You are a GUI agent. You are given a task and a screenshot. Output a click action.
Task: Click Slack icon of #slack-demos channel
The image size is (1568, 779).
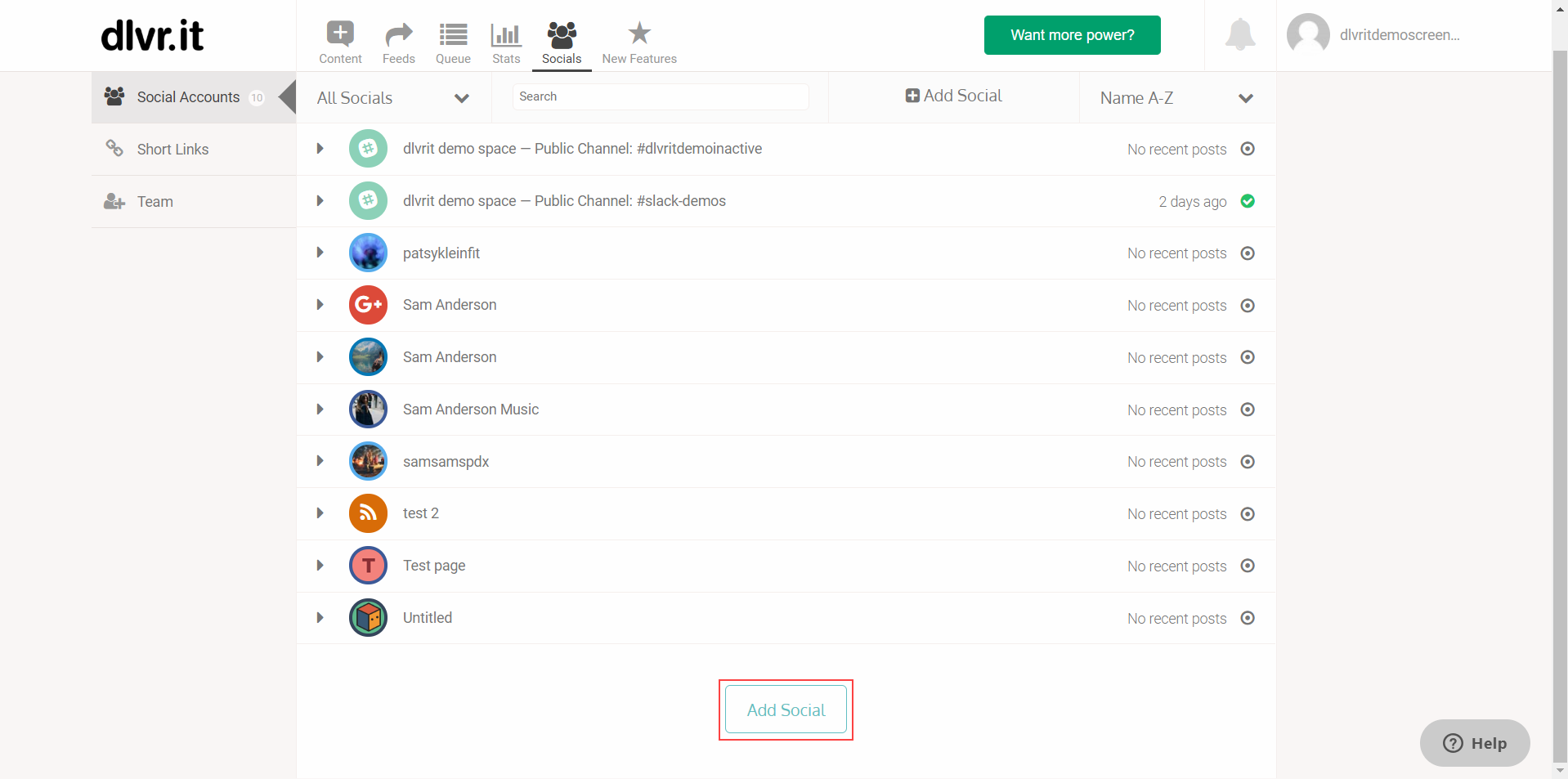tap(368, 201)
